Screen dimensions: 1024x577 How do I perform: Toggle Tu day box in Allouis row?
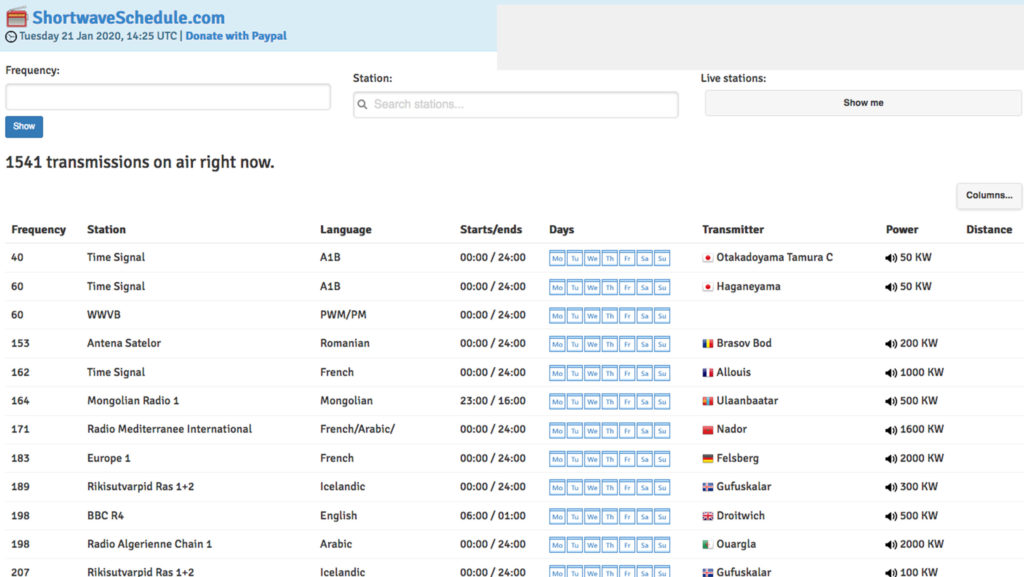pyautogui.click(x=575, y=373)
